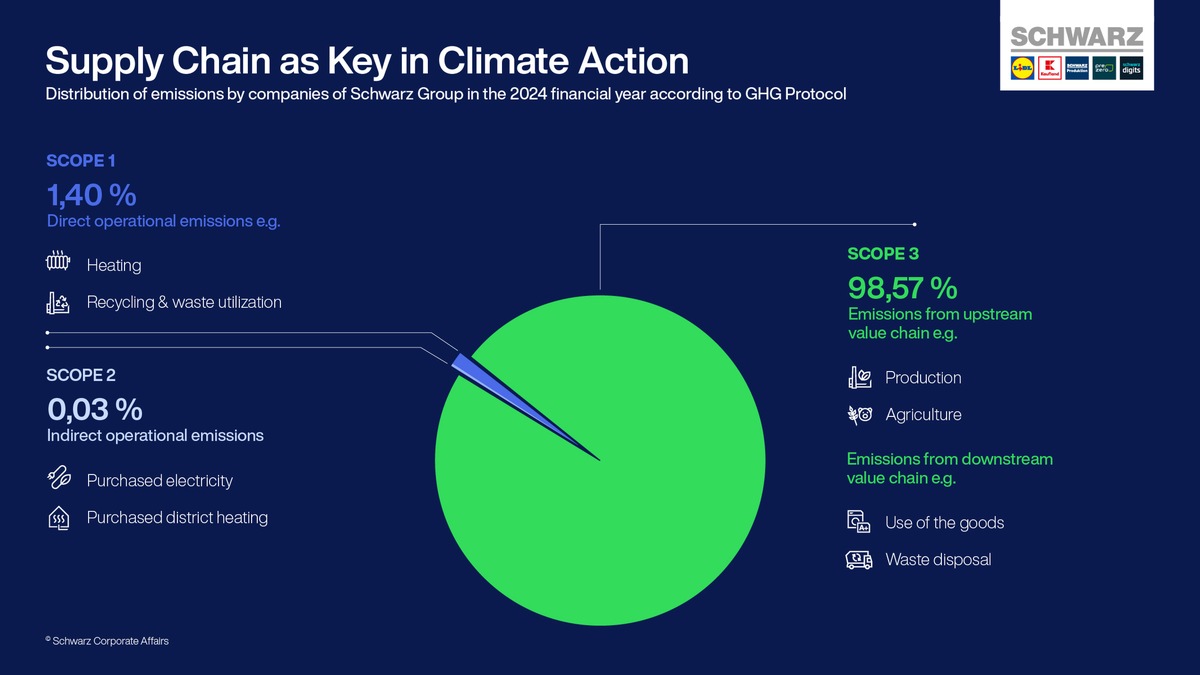Click the 0,03 % Scope 2 figure
This screenshot has height=675, width=1200.
94,410
